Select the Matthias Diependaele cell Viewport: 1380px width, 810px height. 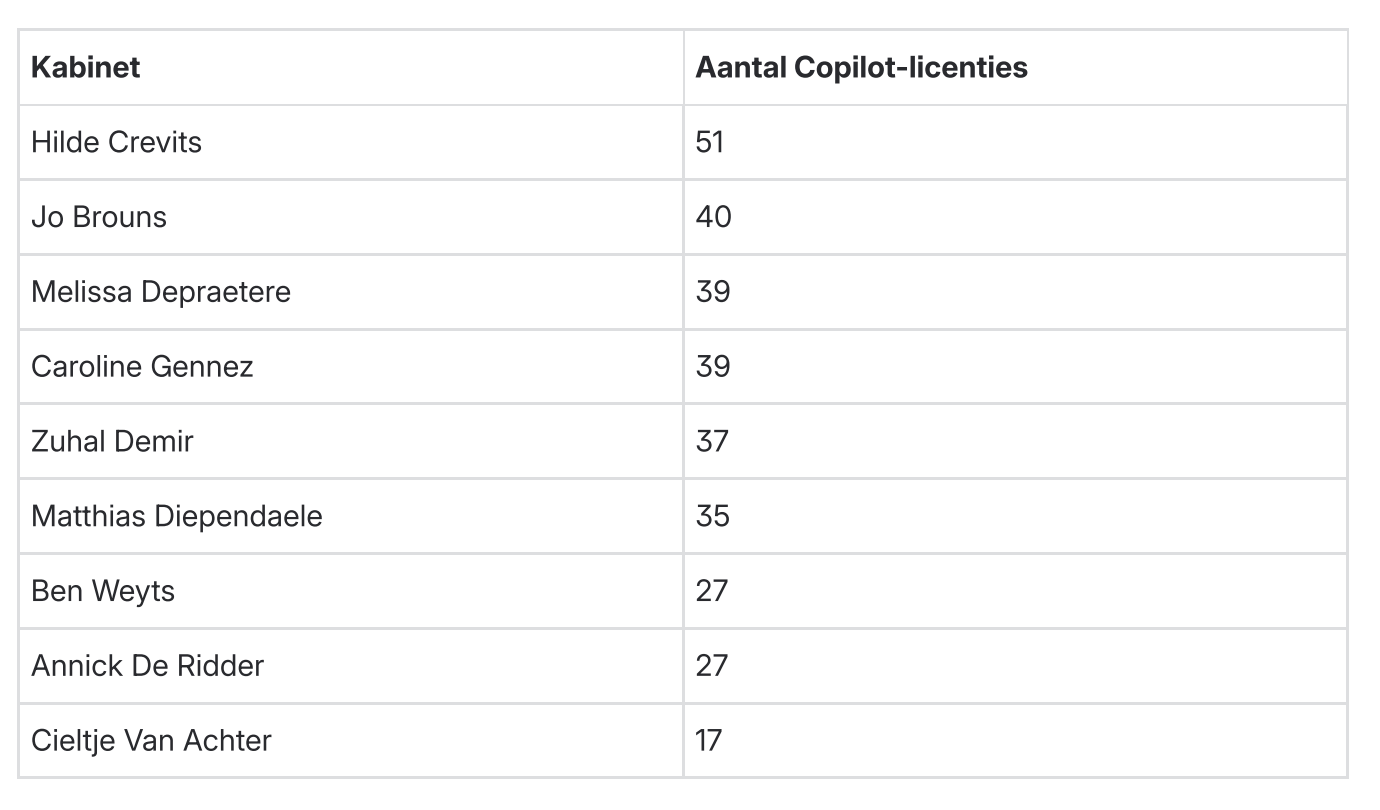(x=351, y=516)
